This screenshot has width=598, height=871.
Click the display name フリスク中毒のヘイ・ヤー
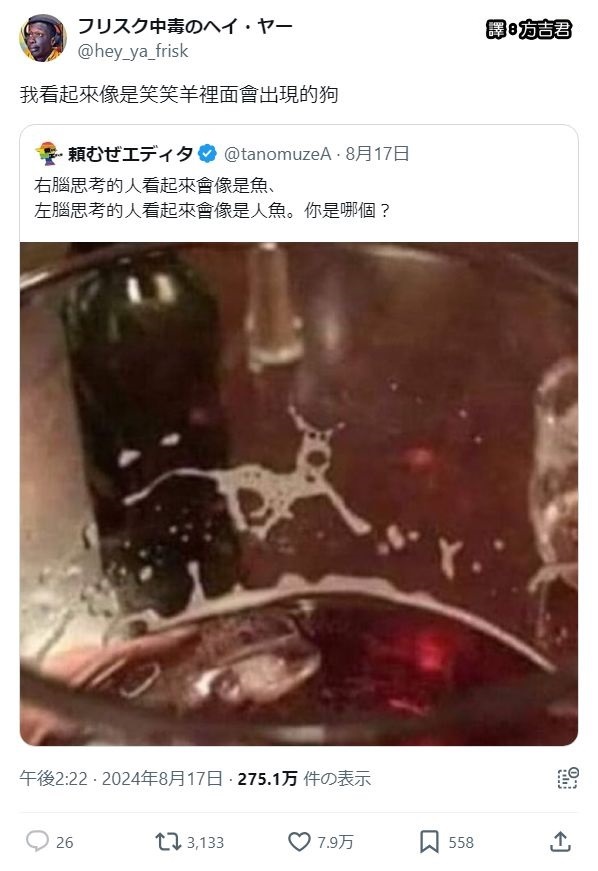click(185, 26)
